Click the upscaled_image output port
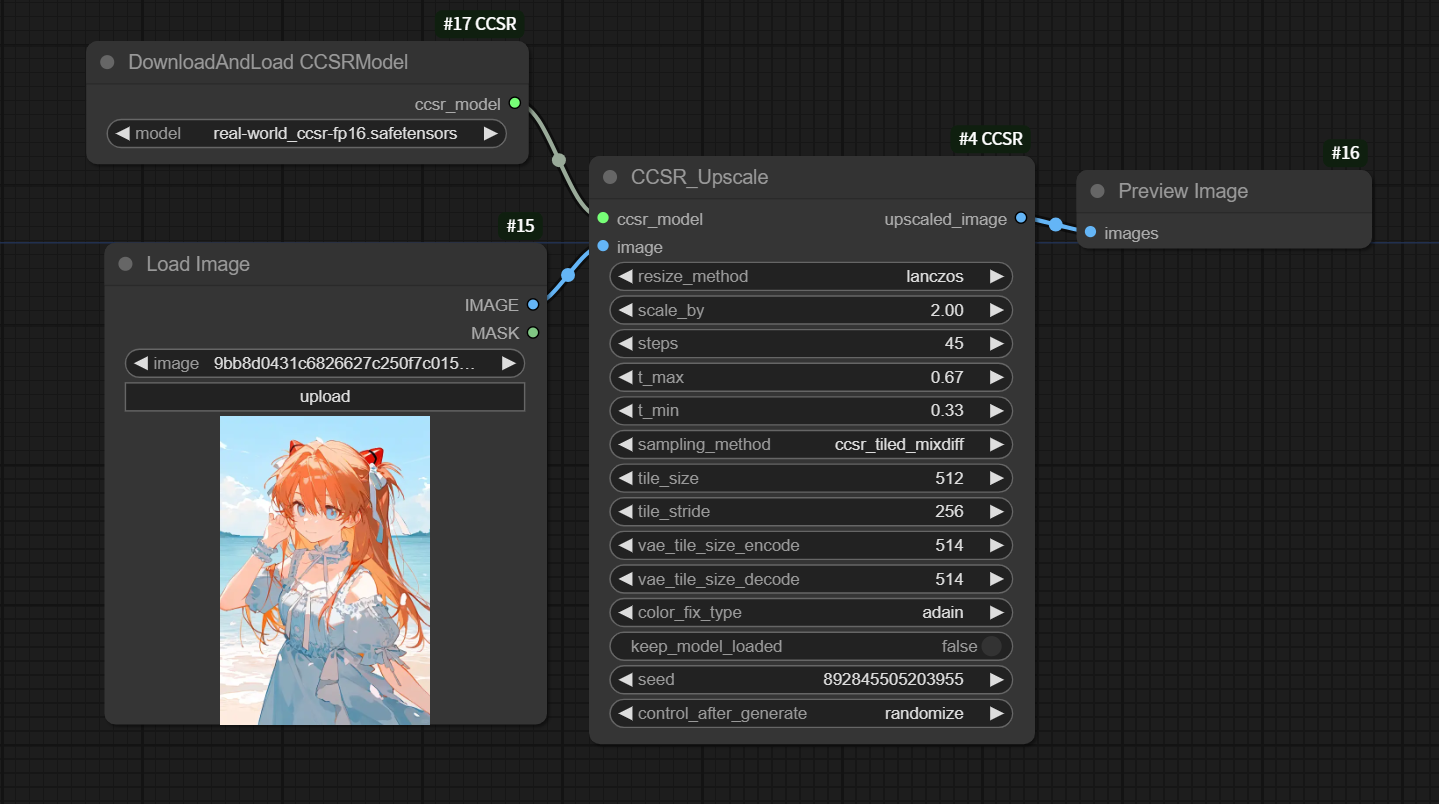1439x804 pixels. pos(1020,218)
